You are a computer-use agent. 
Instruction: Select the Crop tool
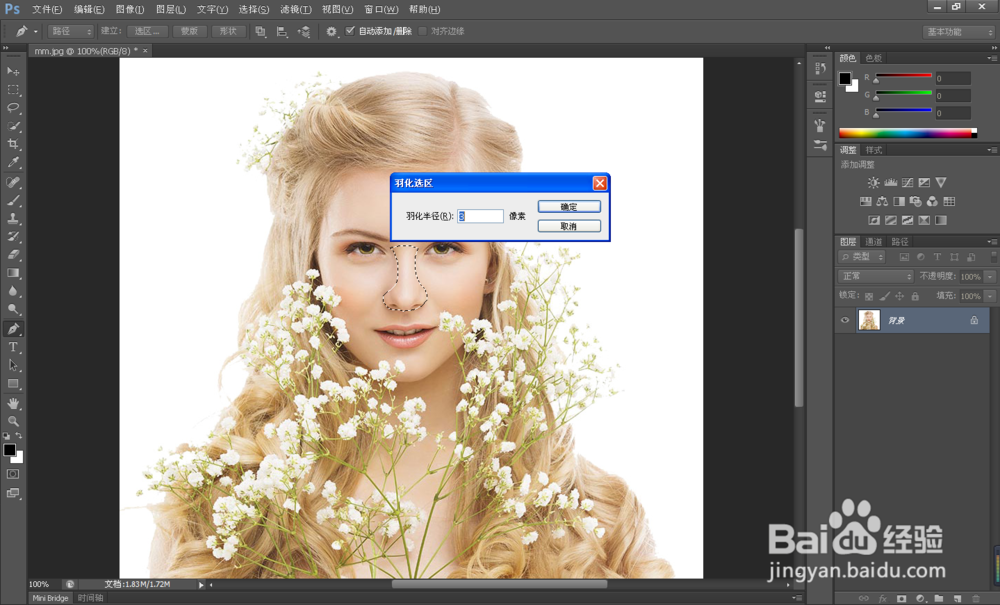click(14, 145)
